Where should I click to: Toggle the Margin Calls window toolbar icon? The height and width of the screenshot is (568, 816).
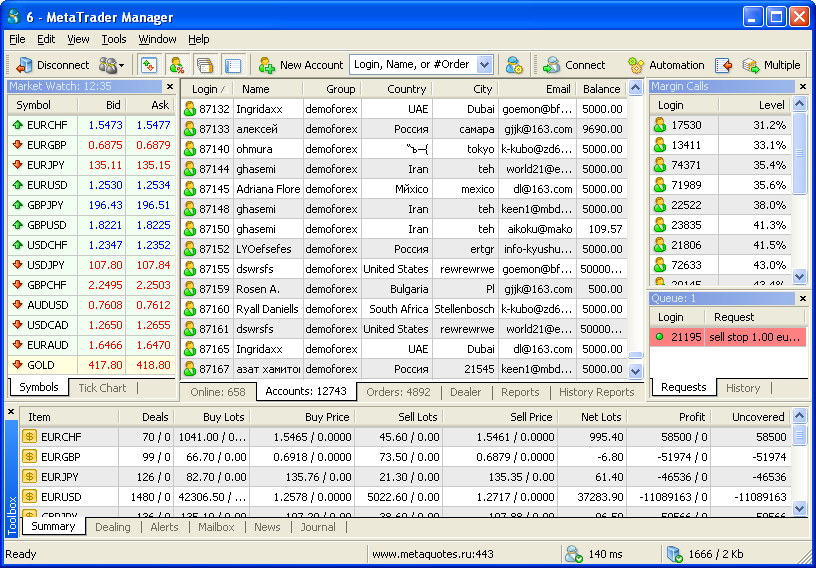177,65
